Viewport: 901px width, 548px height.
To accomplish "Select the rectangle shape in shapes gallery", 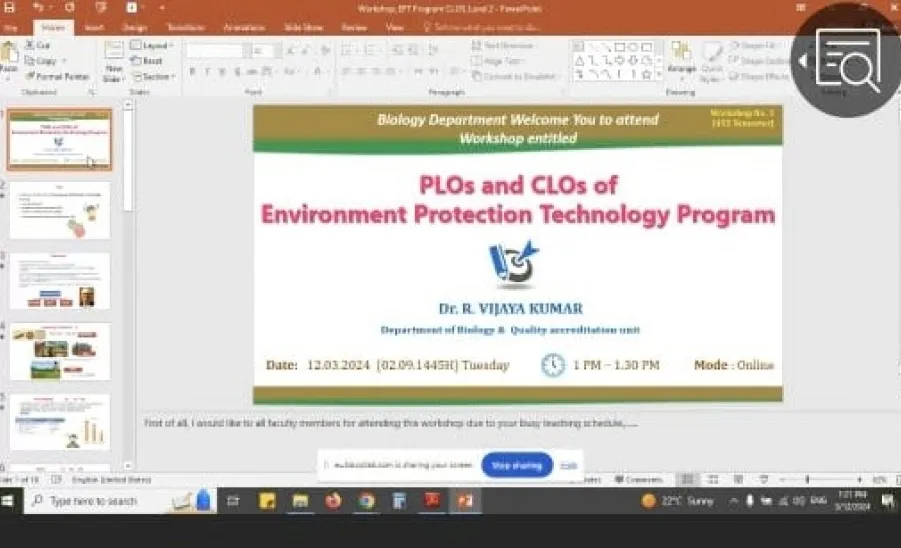I will click(x=620, y=47).
